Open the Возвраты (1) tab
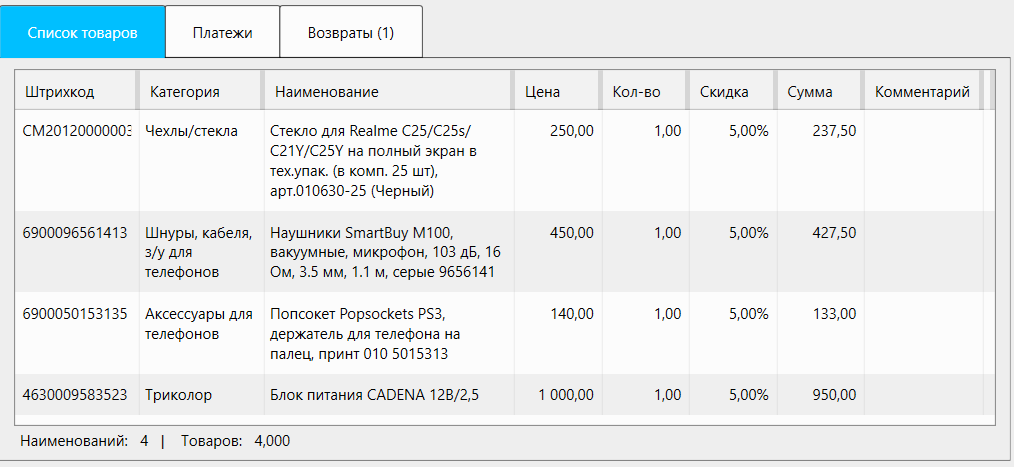 350,32
